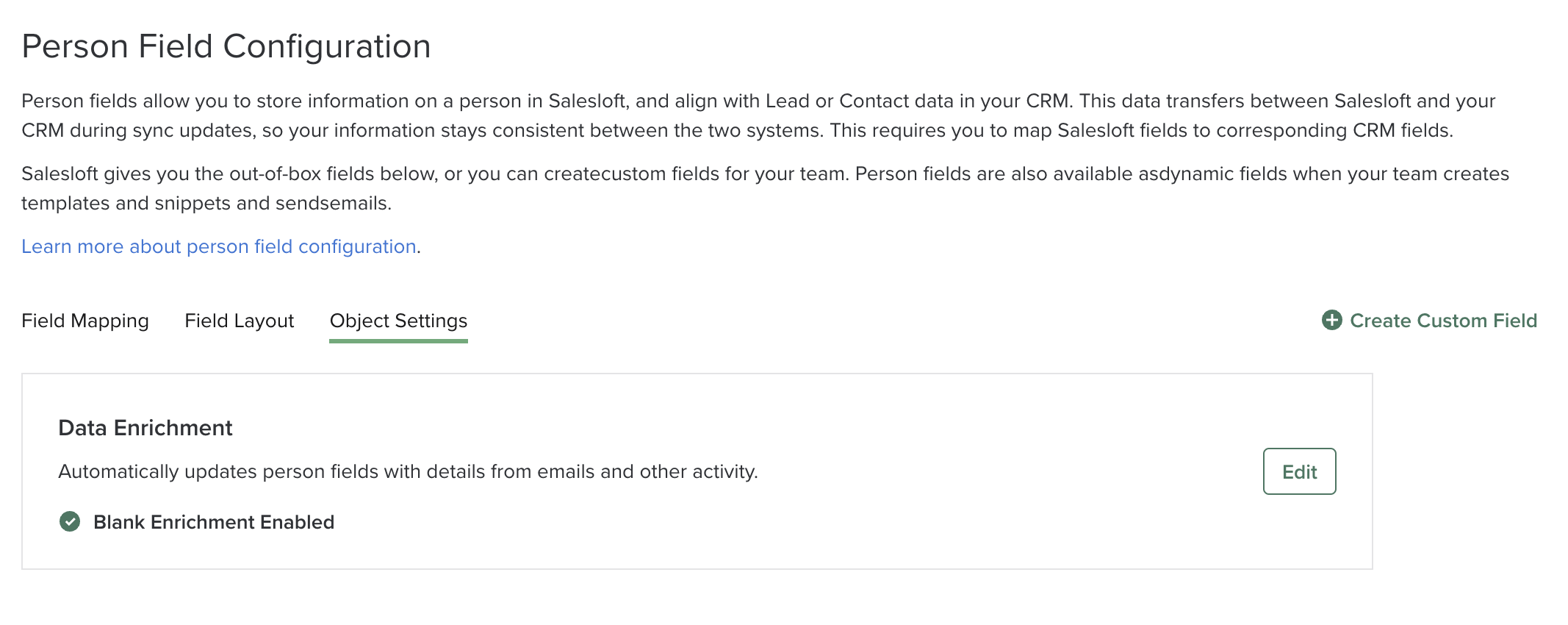The image size is (1568, 625).
Task: Click the Data Enrichment section heading
Action: pos(145,428)
